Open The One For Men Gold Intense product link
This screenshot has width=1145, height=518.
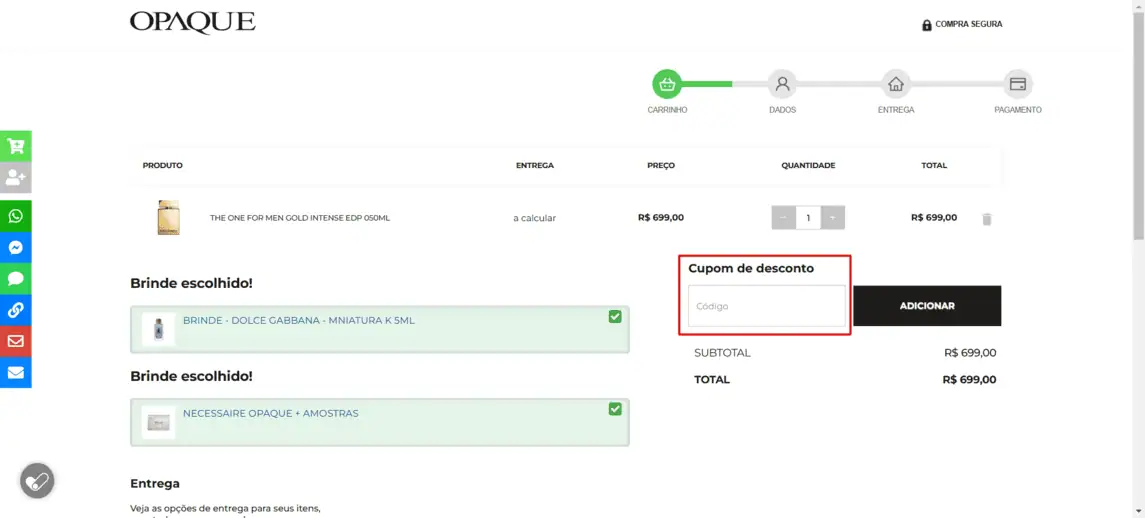click(x=299, y=218)
